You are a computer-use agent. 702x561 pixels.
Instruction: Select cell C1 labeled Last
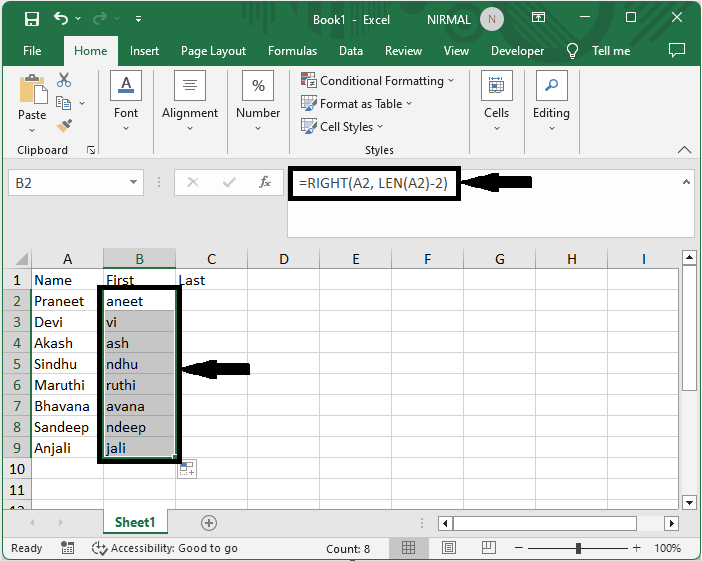tap(211, 280)
